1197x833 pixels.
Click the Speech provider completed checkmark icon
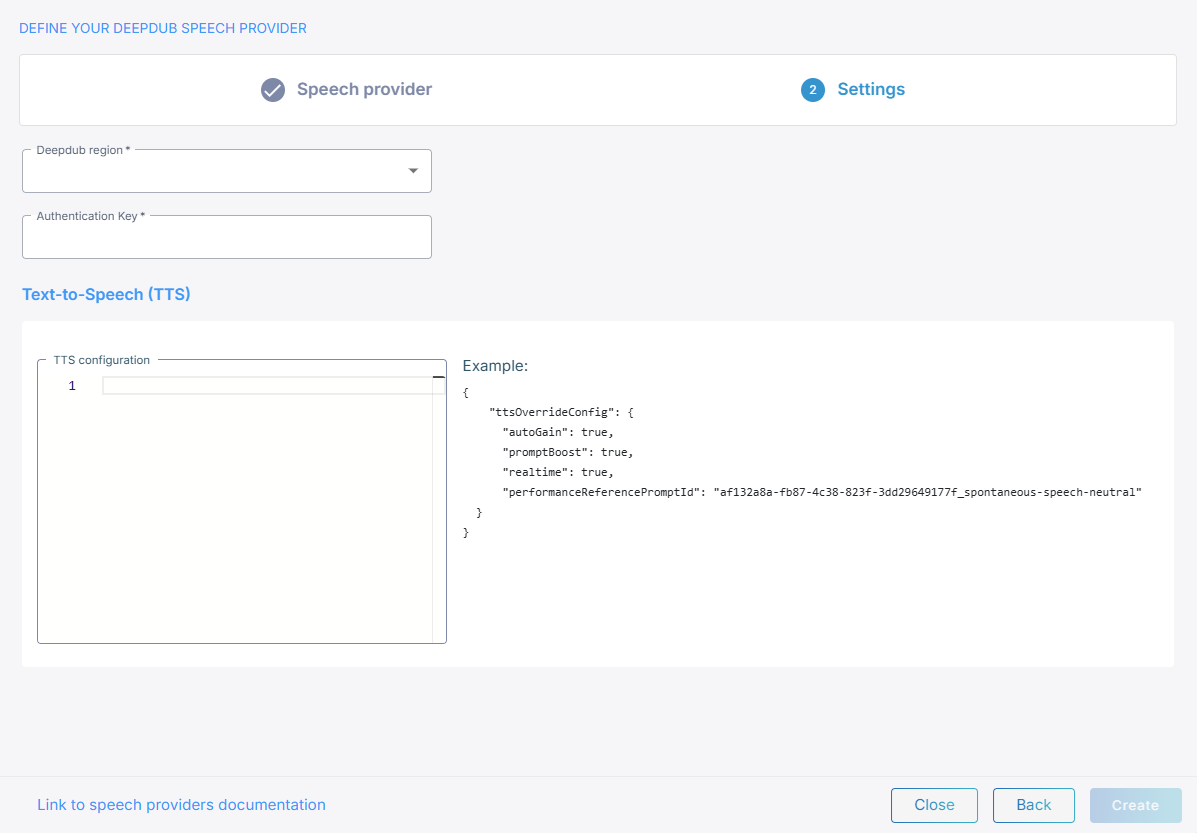[273, 89]
